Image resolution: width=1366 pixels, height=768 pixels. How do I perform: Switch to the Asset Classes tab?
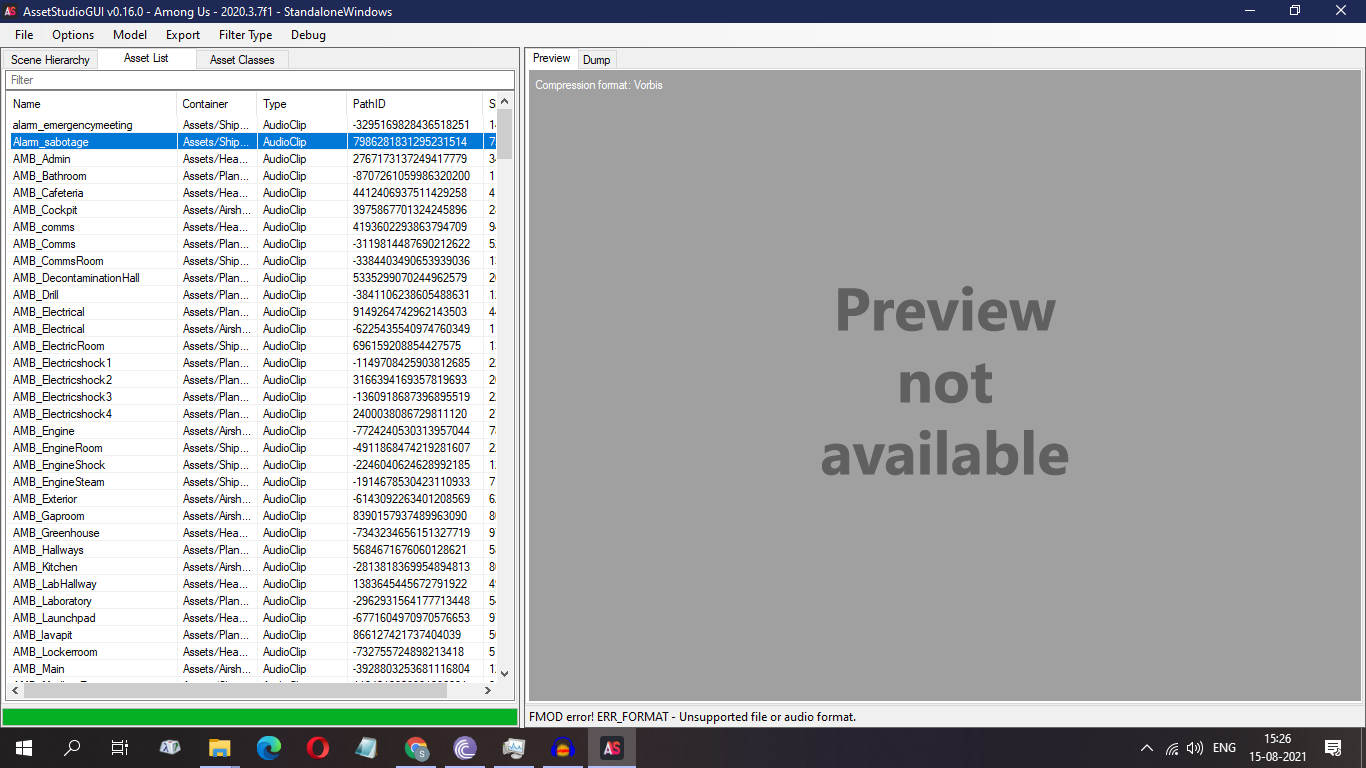click(x=241, y=59)
